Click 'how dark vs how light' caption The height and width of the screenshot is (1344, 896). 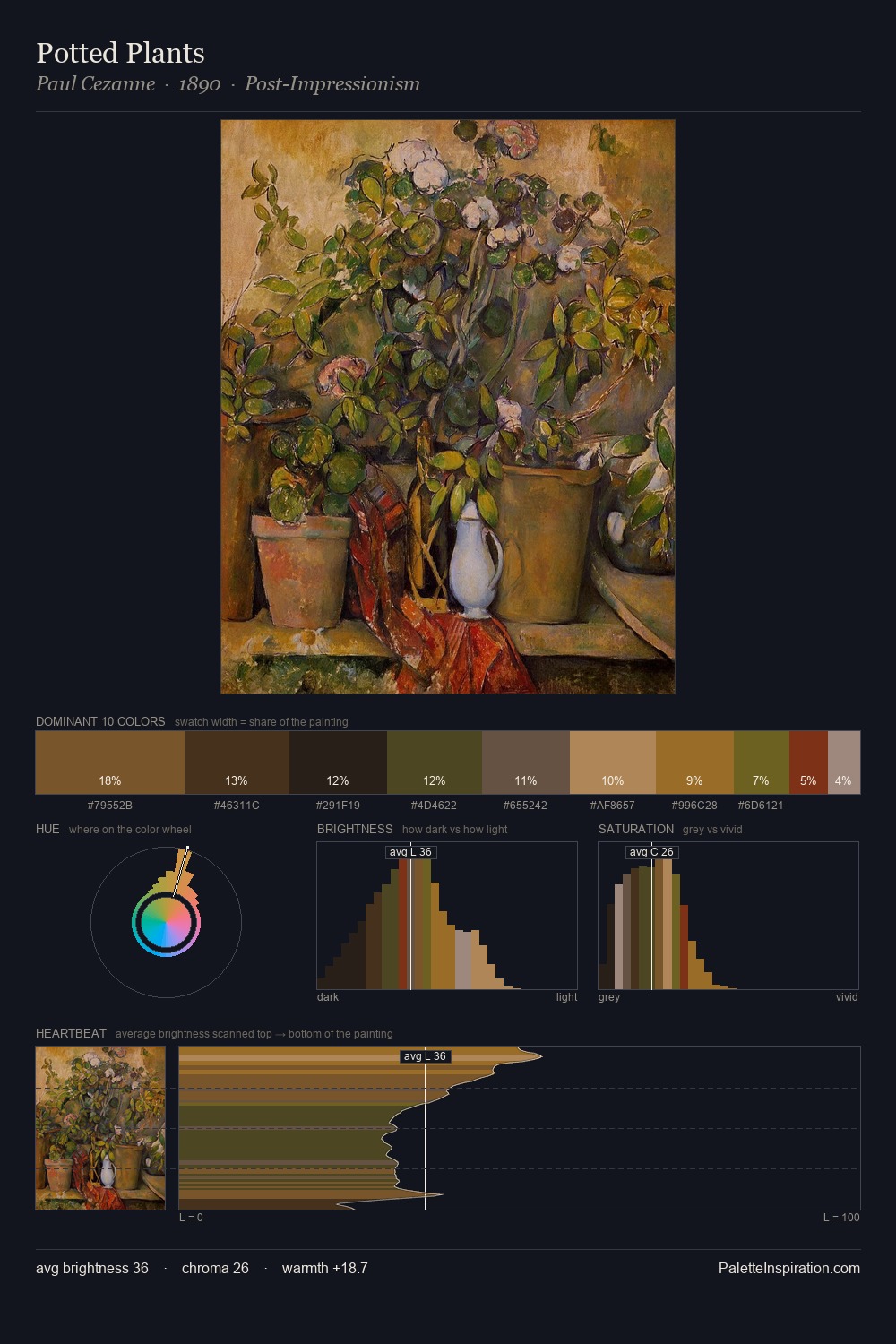(x=455, y=830)
